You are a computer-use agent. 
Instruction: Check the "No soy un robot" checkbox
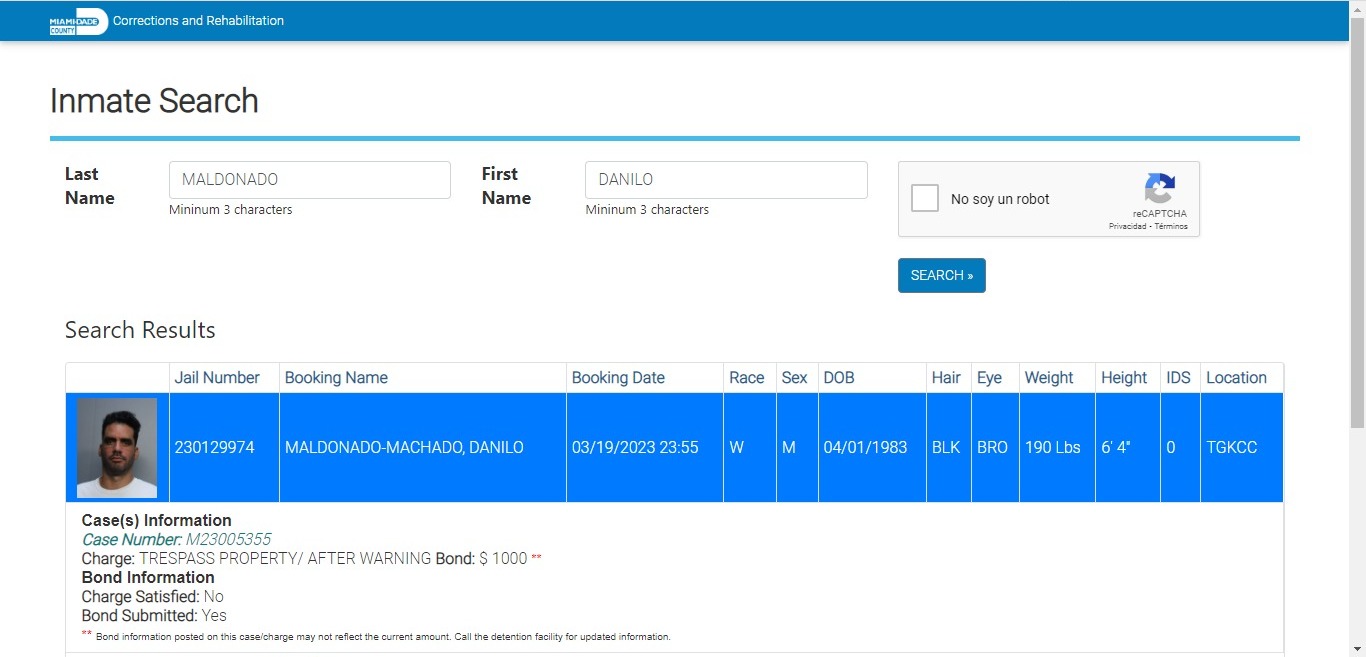click(x=925, y=198)
